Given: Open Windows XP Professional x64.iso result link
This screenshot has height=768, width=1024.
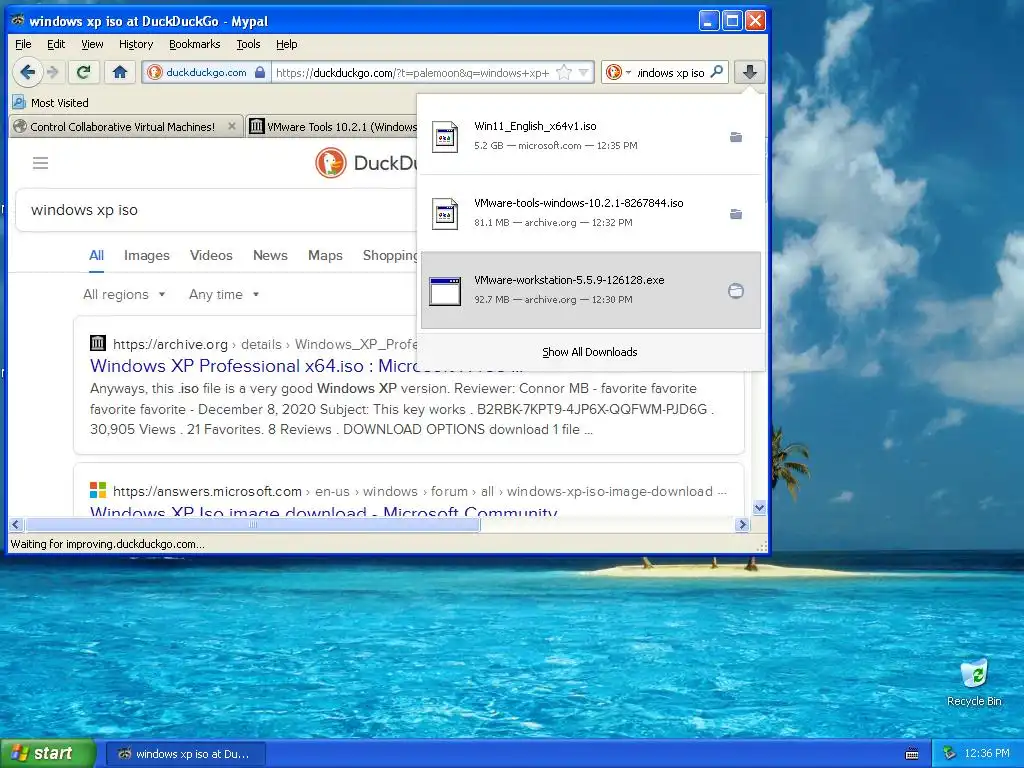Looking at the screenshot, I should [253, 366].
